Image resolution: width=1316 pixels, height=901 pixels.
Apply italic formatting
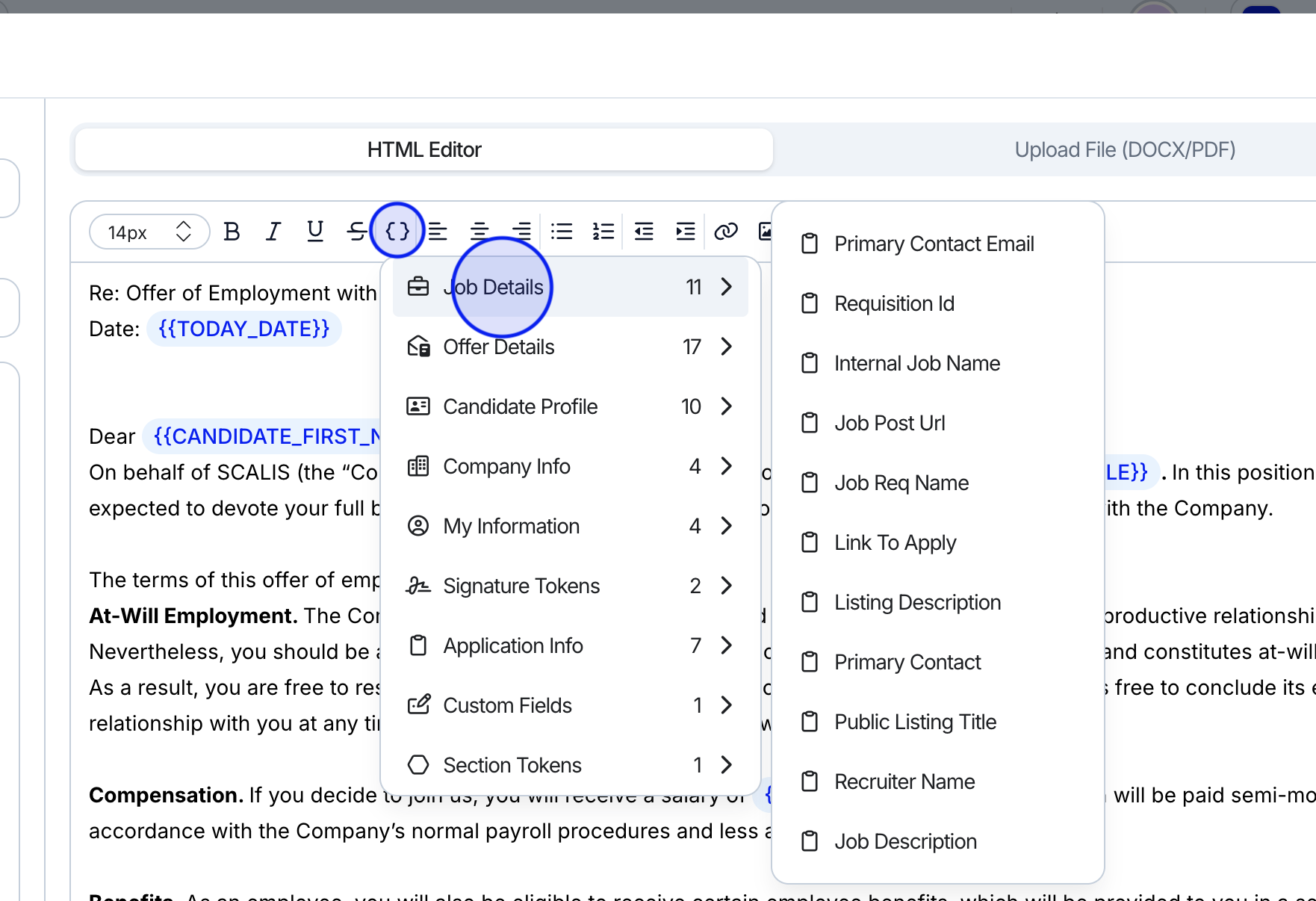click(x=273, y=232)
